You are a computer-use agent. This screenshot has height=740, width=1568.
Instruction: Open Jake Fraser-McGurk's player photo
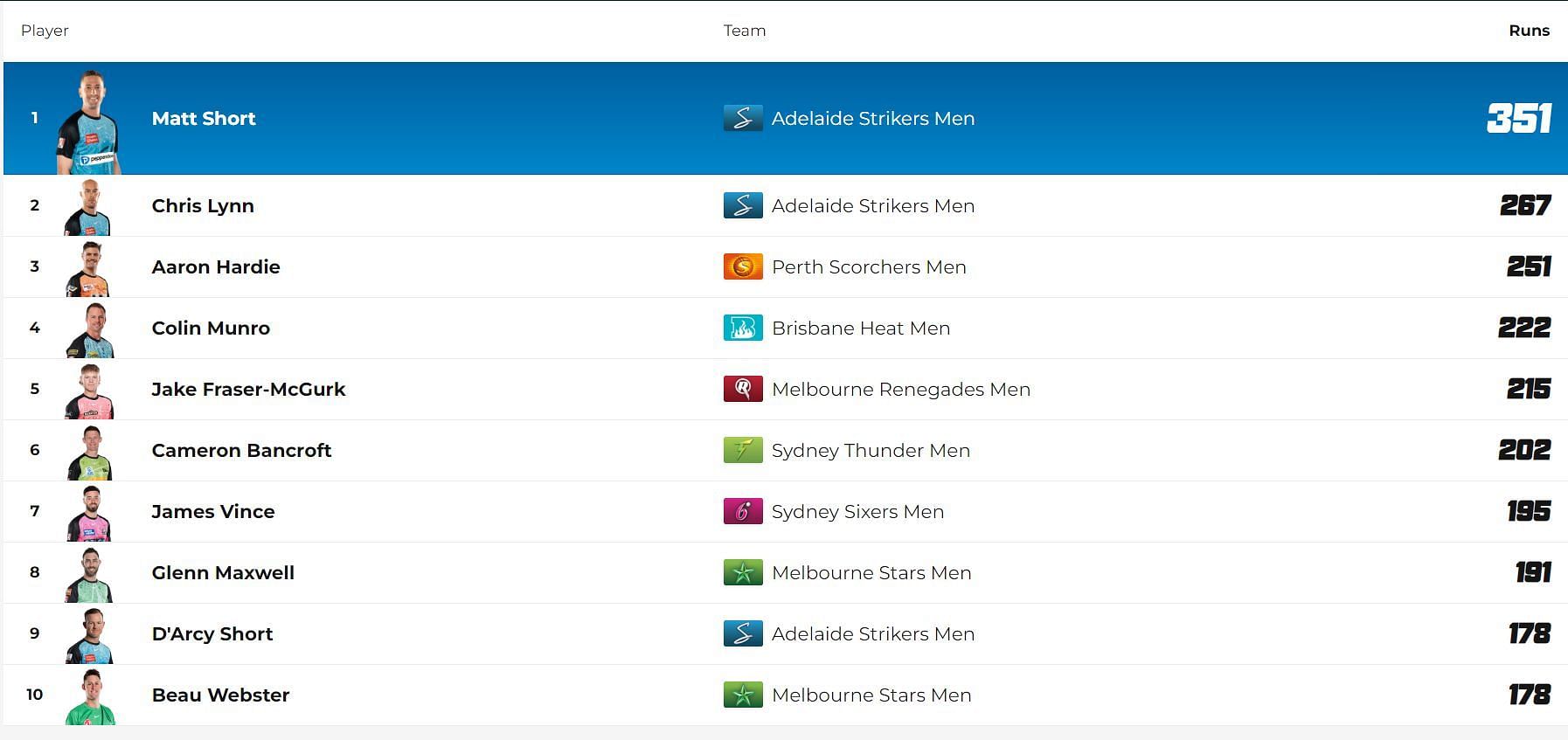[89, 391]
